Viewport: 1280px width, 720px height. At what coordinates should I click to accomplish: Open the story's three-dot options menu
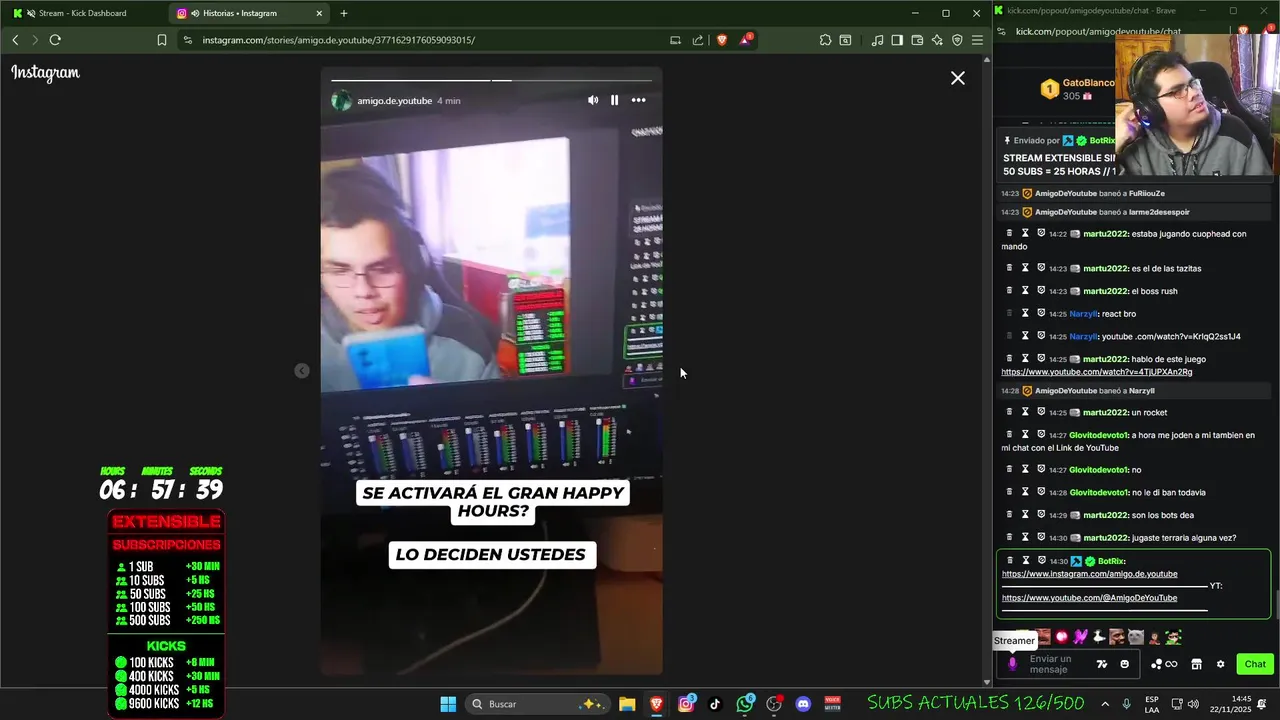[638, 100]
